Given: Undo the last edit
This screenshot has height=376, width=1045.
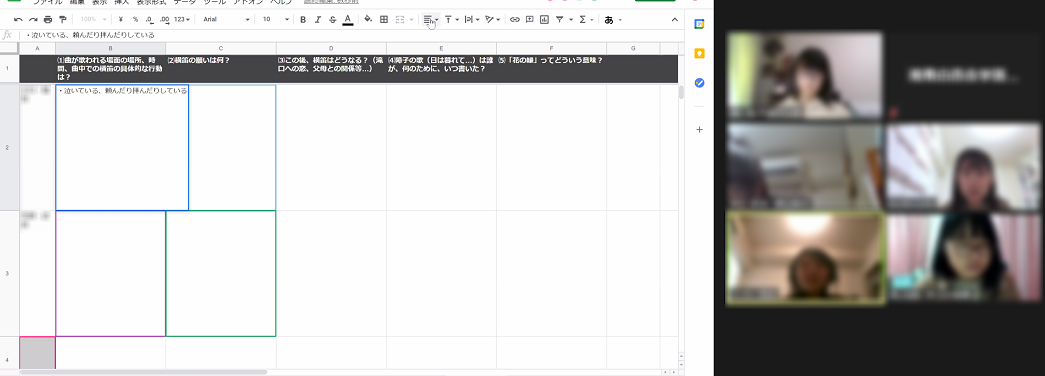Looking at the screenshot, I should click(19, 20).
